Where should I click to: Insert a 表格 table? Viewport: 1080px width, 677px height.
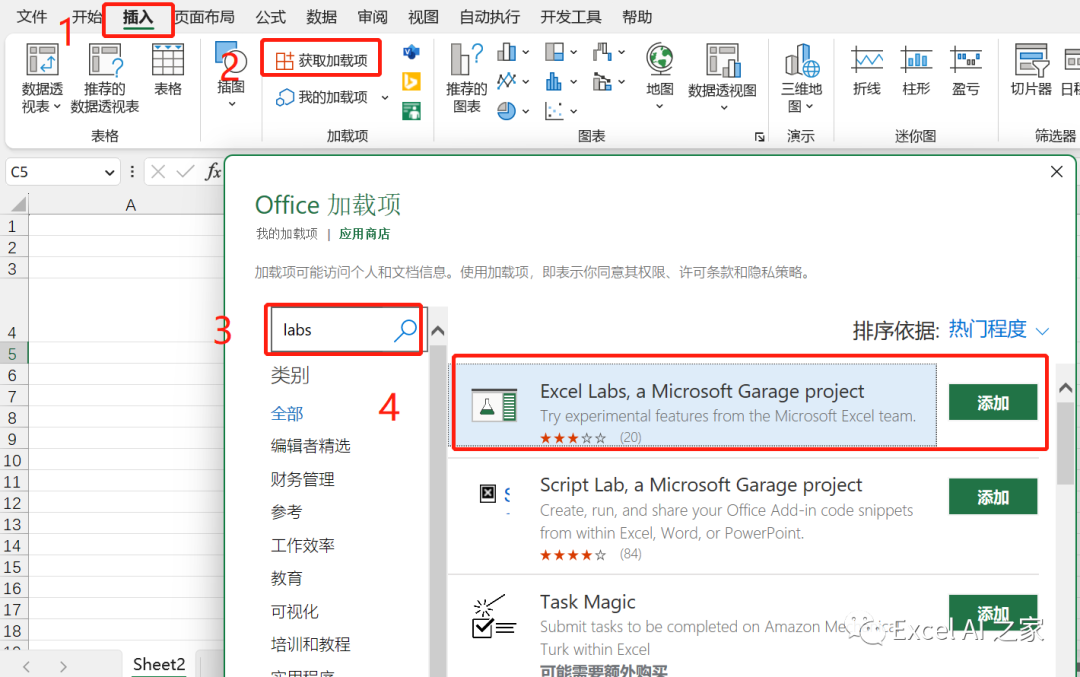click(167, 70)
